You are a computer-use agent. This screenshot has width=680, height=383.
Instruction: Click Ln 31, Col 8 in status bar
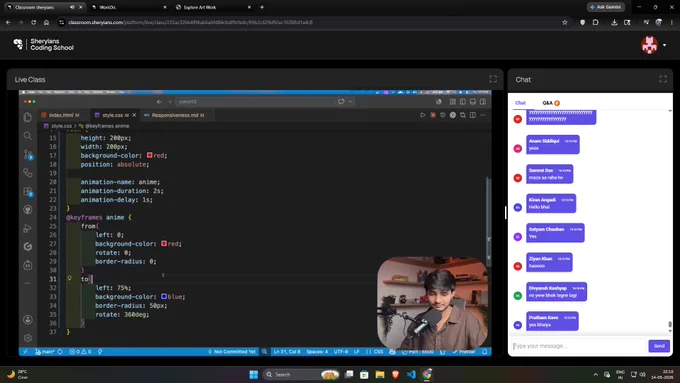pyautogui.click(x=287, y=351)
